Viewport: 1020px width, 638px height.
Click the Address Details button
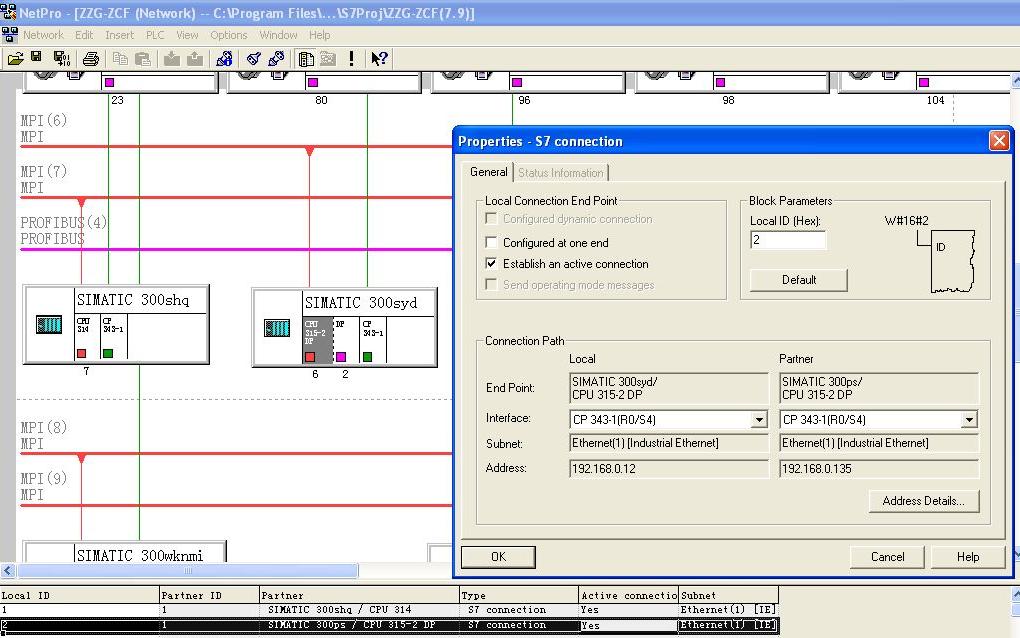(x=924, y=501)
